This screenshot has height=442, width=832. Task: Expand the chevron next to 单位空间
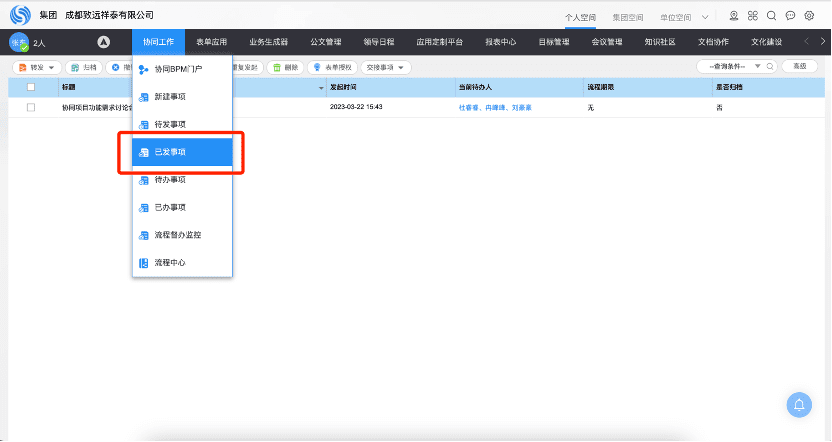[x=705, y=18]
